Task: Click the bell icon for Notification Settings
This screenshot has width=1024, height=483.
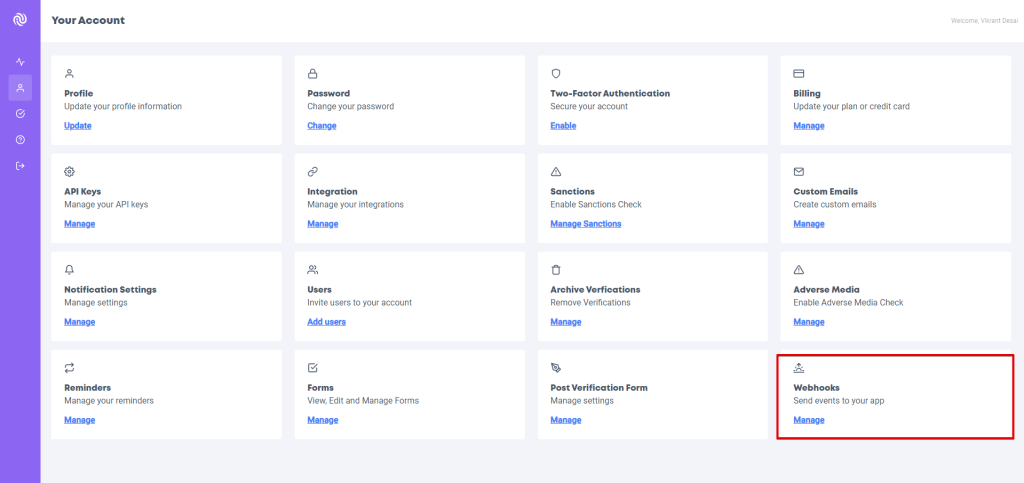Action: 69,270
